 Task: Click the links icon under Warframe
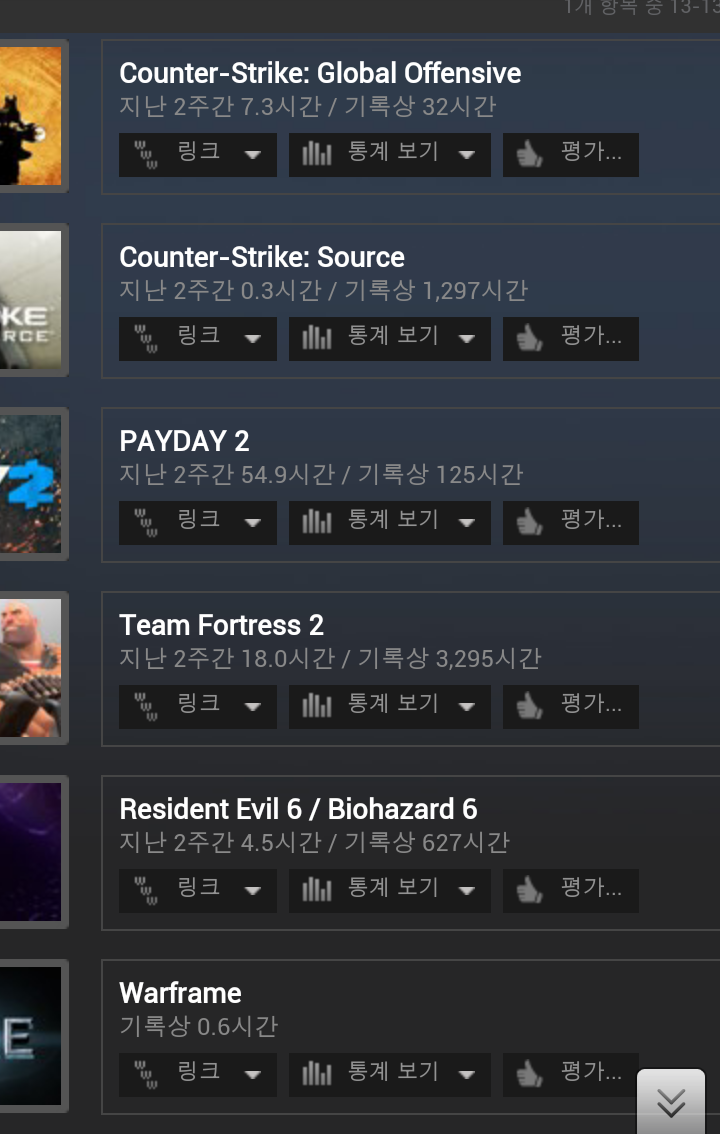(147, 1074)
